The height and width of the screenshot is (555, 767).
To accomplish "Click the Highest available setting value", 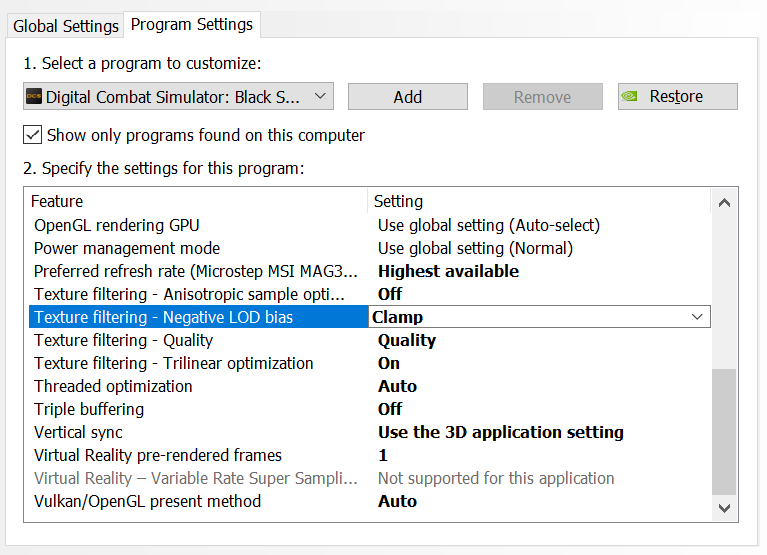I will click(448, 271).
